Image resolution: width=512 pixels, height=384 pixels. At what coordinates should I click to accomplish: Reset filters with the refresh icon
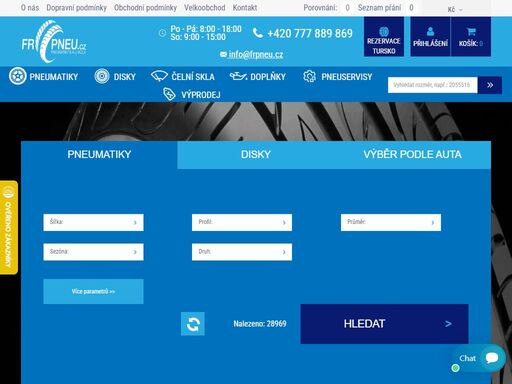(193, 324)
